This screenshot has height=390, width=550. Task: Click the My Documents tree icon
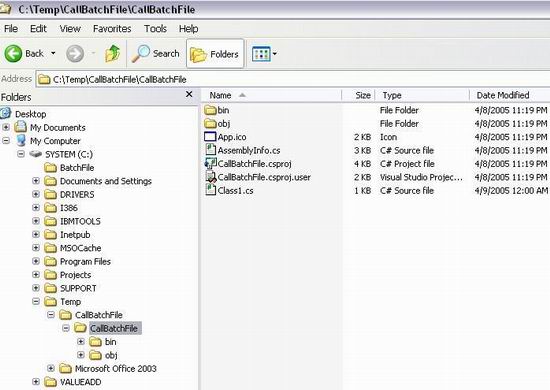21,127
